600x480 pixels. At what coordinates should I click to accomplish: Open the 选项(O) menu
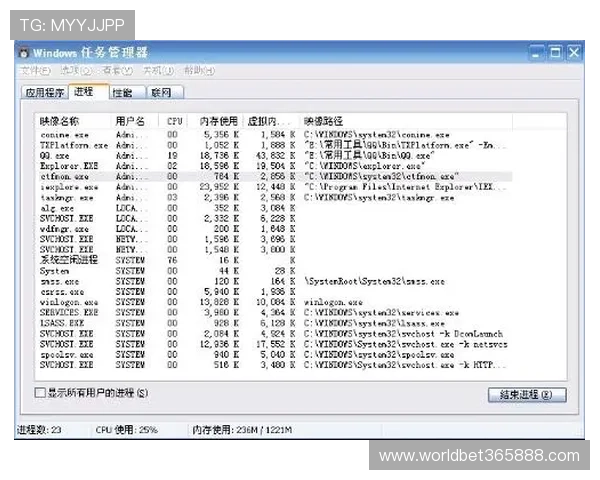pos(76,71)
